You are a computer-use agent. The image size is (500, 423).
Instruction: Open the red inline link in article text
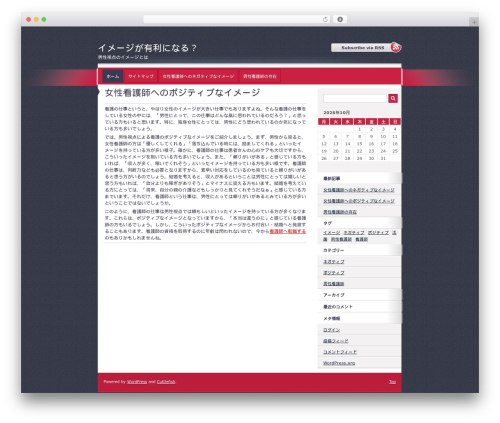pos(287,231)
